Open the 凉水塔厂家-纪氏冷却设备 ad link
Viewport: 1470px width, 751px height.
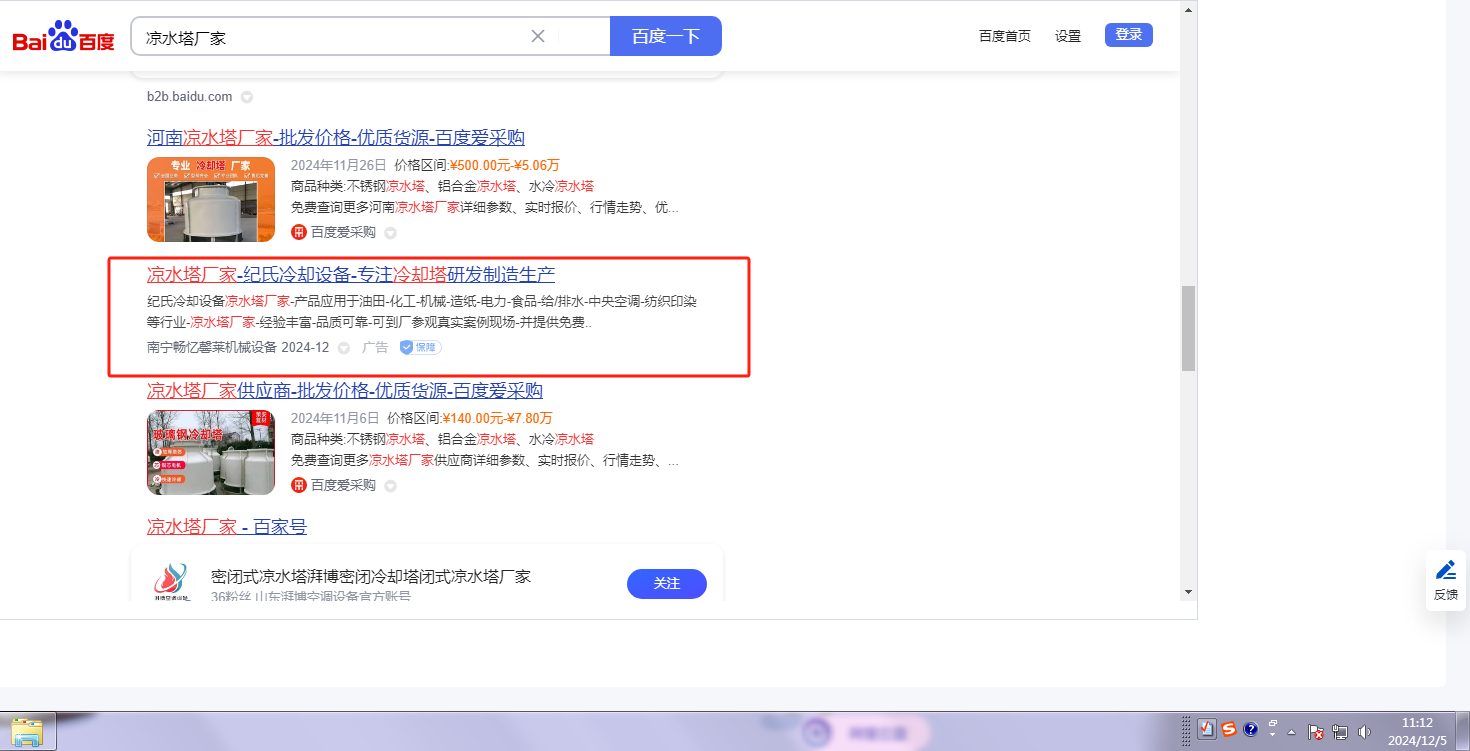point(350,274)
